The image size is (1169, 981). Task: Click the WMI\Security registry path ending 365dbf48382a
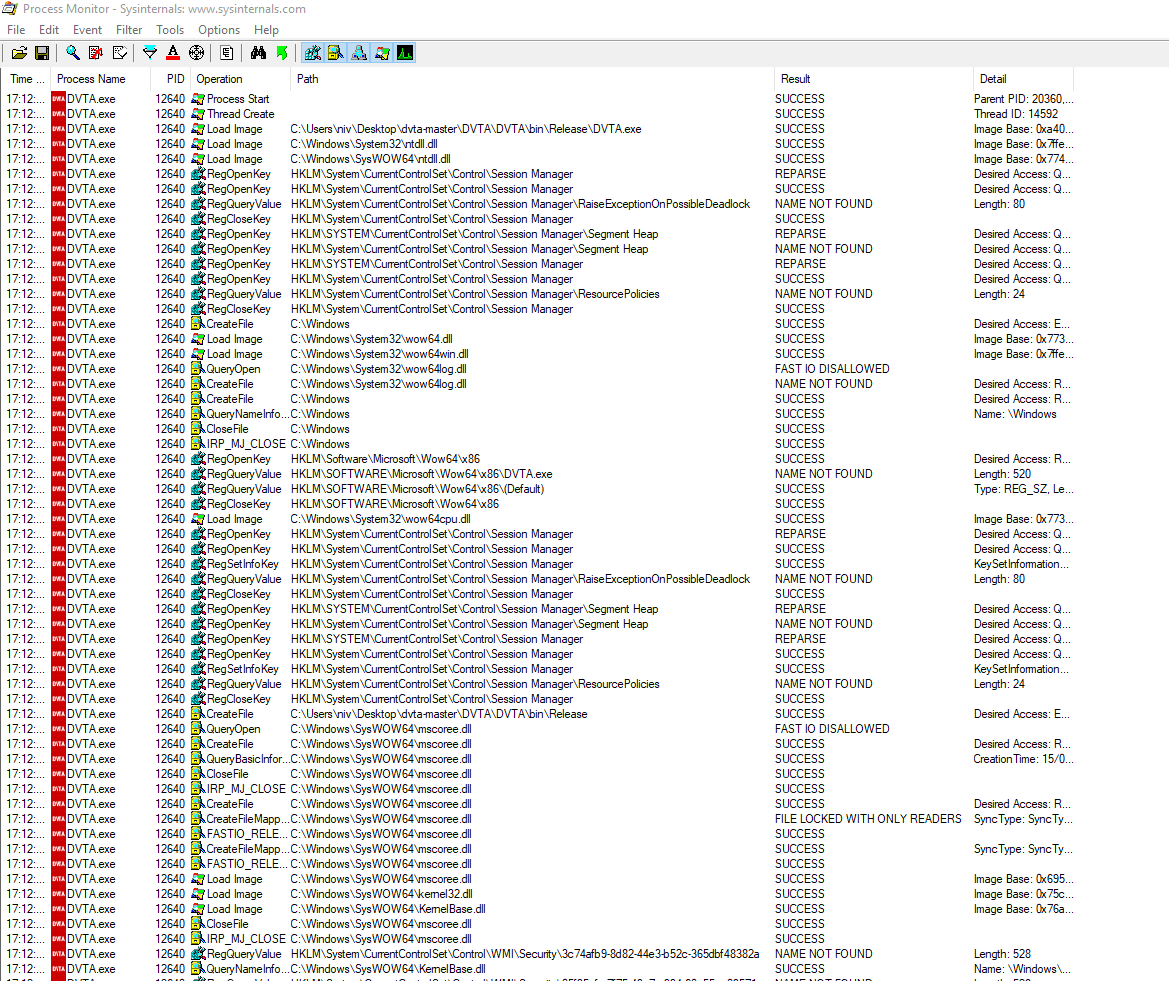point(525,954)
